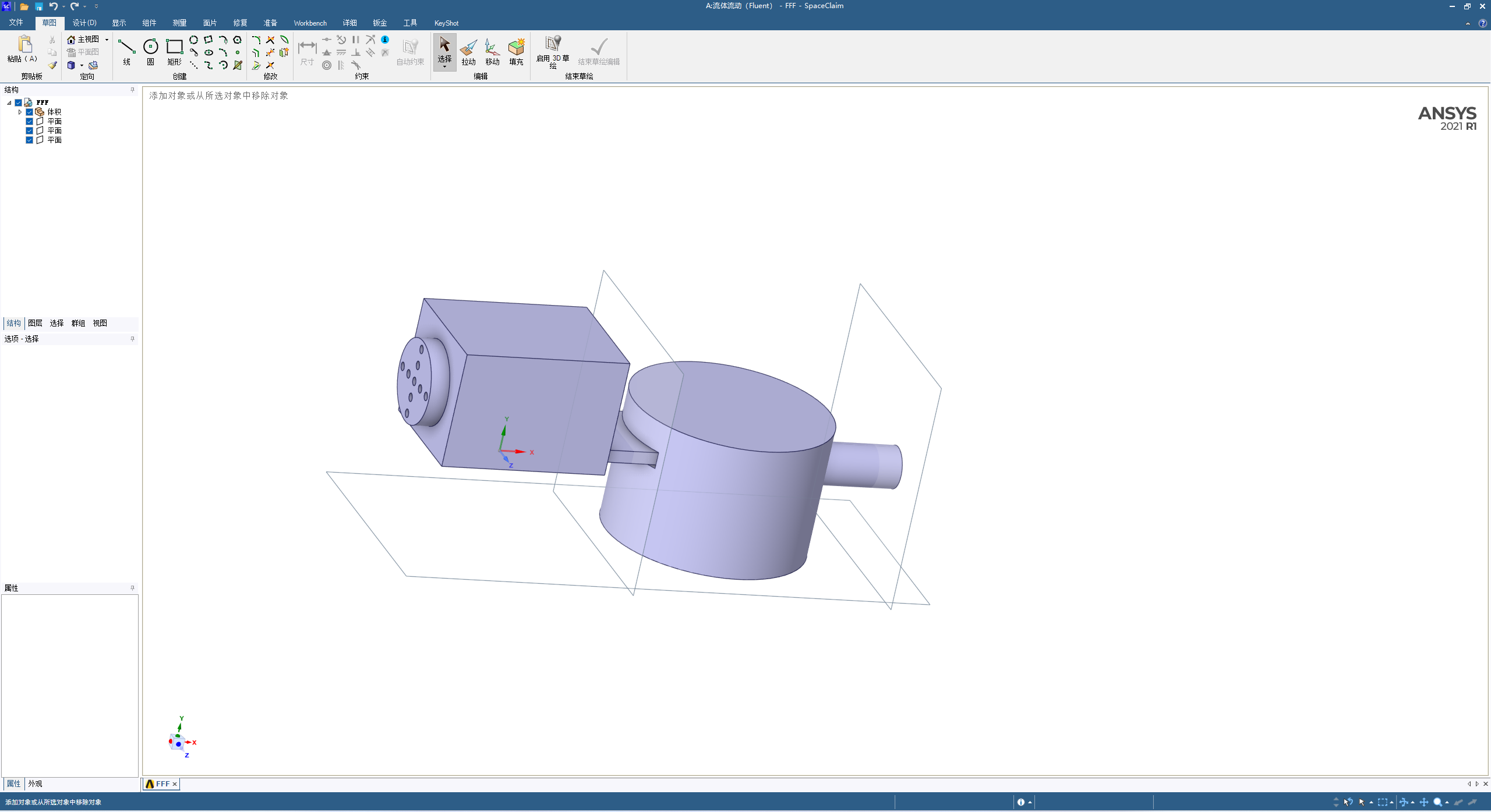Uncheck the last 平面 checkbox in tree
Image resolution: width=1491 pixels, height=812 pixels.
29,140
